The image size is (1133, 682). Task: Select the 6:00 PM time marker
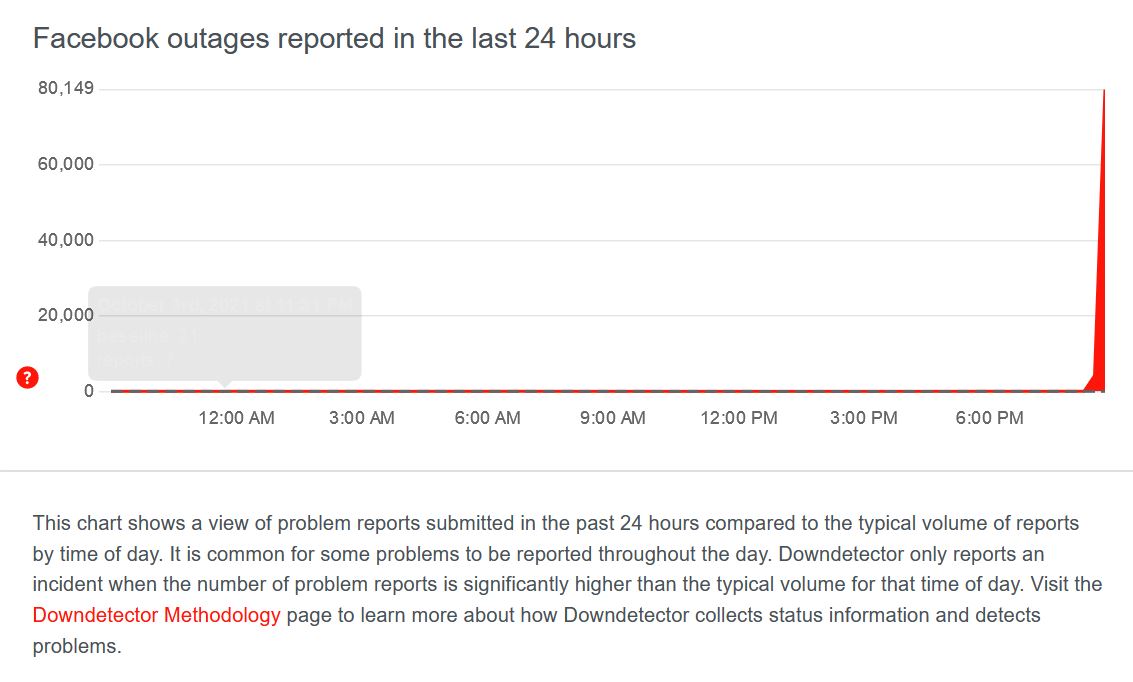989,418
